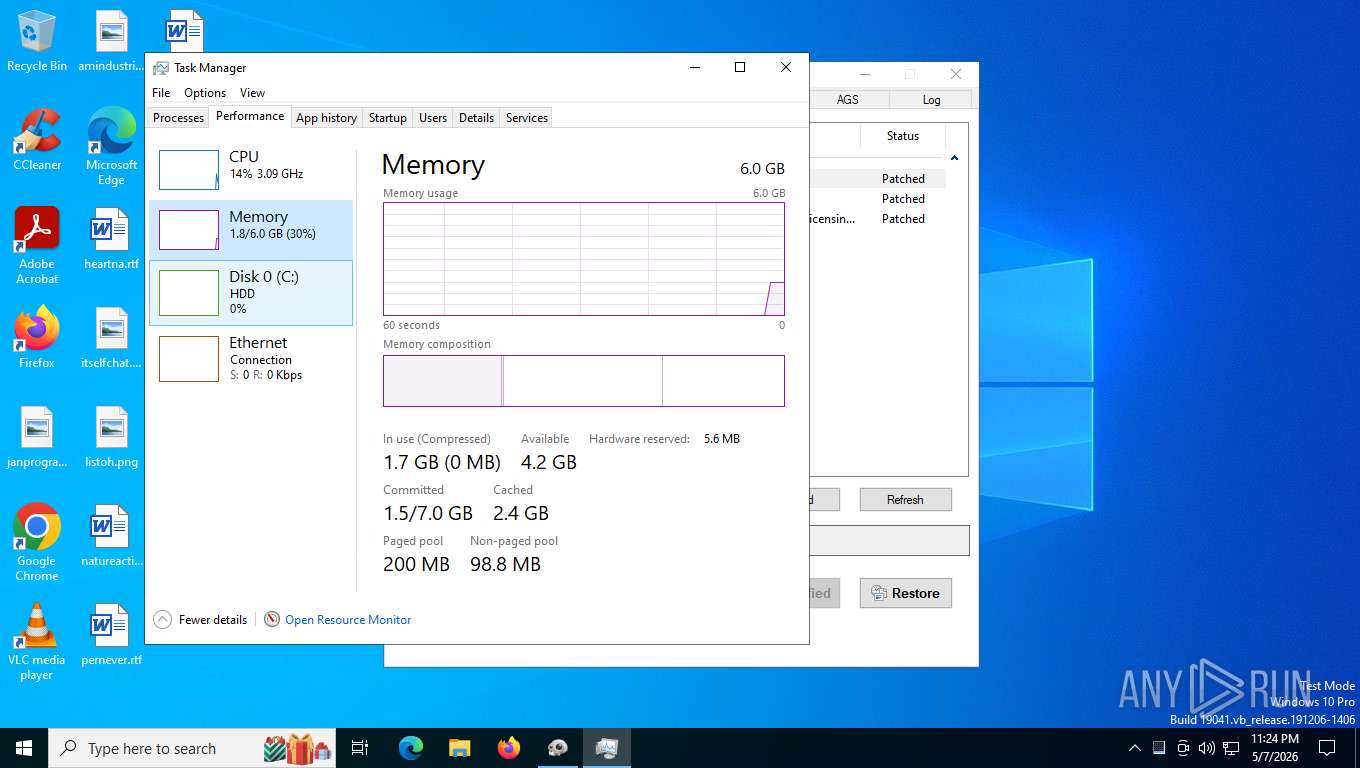Switch to the Services tab
Viewport: 1360px width, 768px height.
tap(527, 118)
